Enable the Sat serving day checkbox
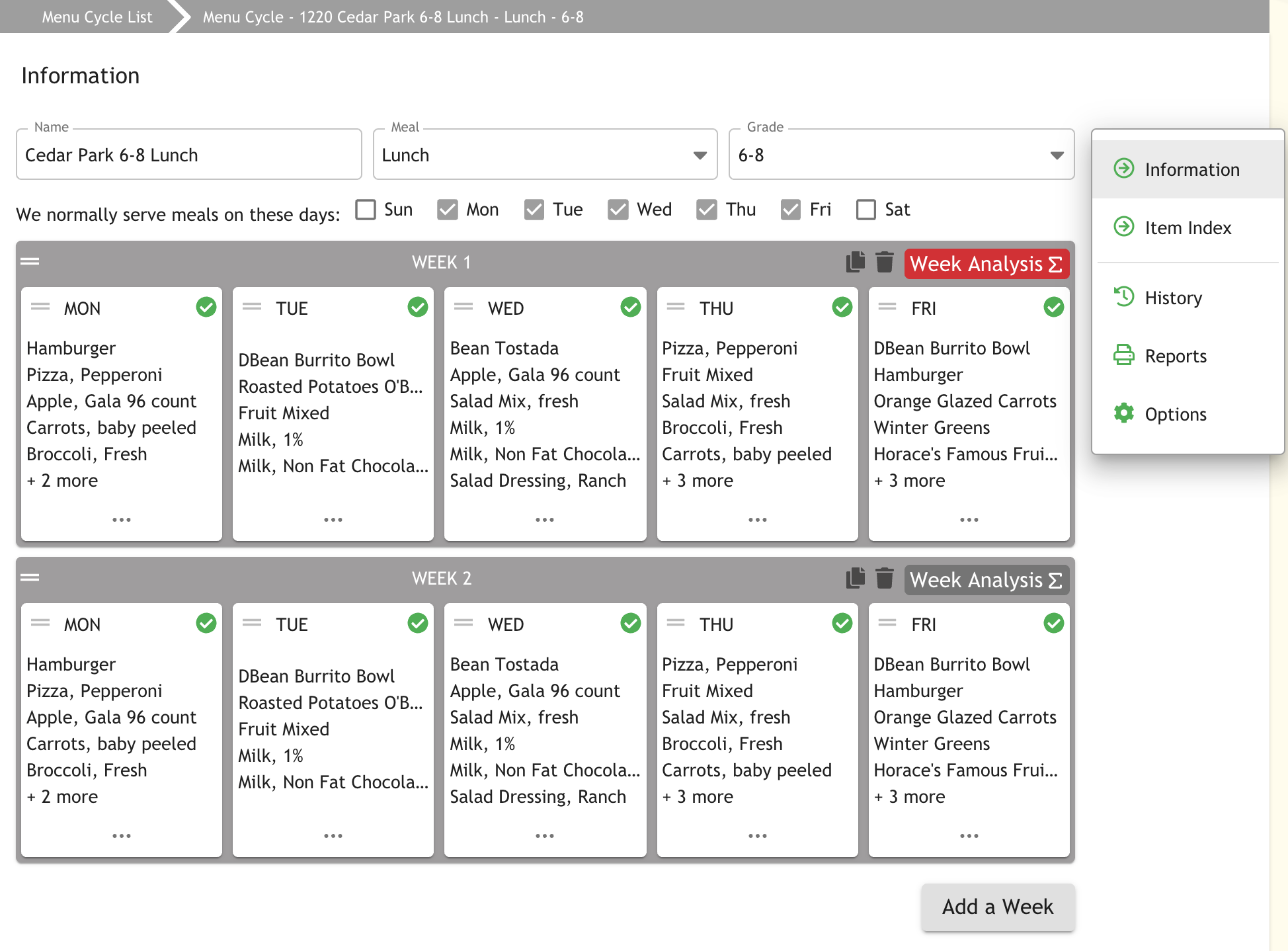The image size is (1288, 951). point(865,210)
